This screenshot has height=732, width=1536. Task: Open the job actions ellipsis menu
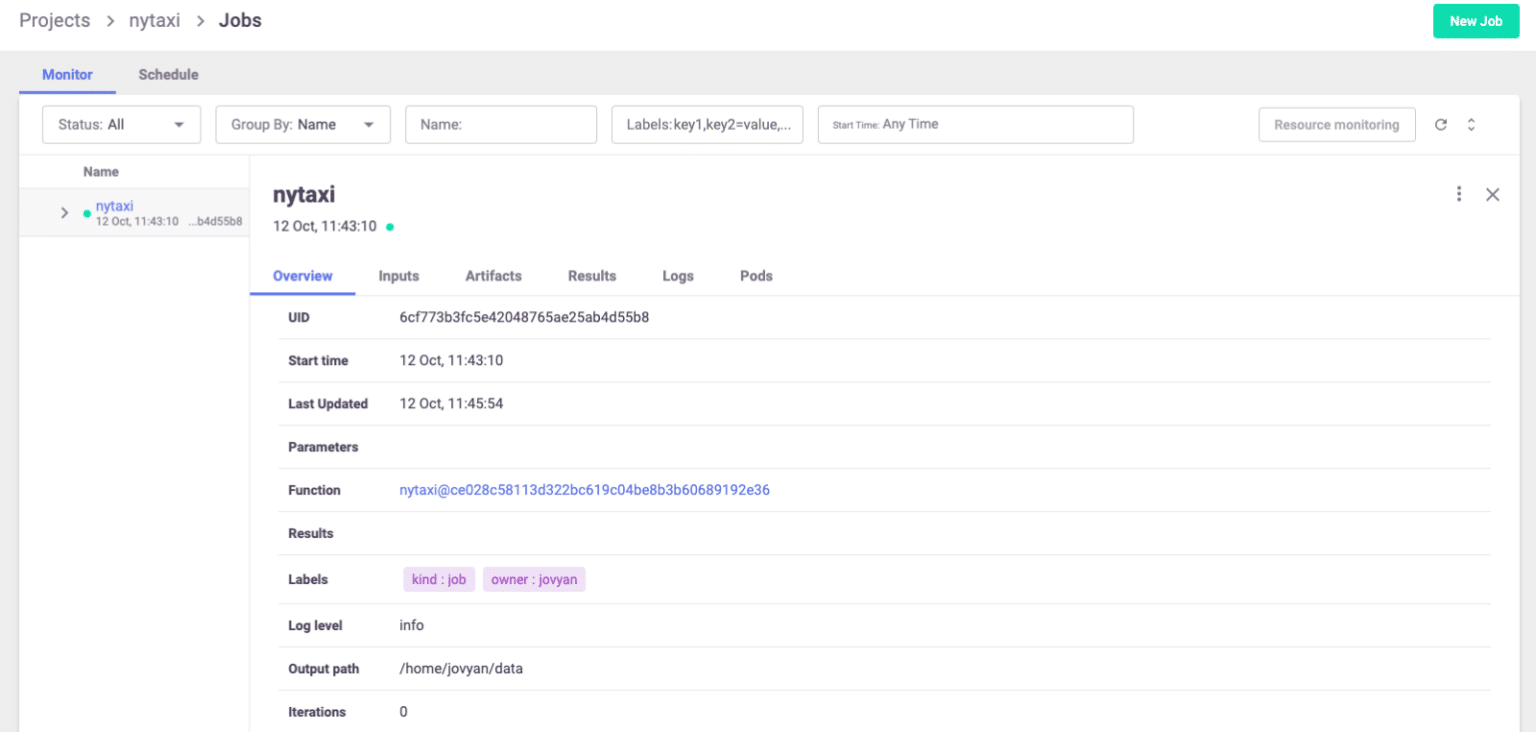tap(1459, 194)
